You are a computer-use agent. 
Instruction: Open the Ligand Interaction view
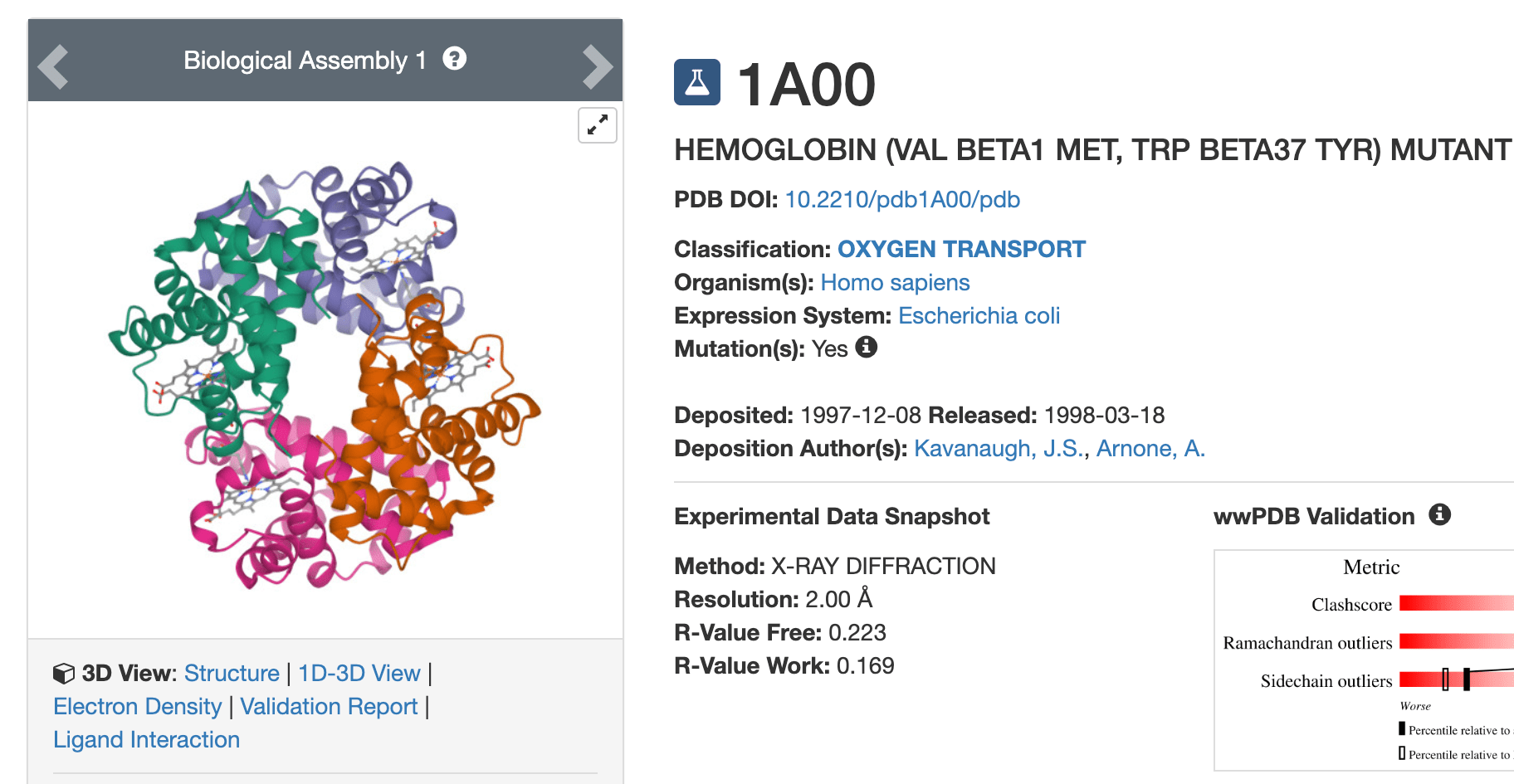[x=147, y=739]
